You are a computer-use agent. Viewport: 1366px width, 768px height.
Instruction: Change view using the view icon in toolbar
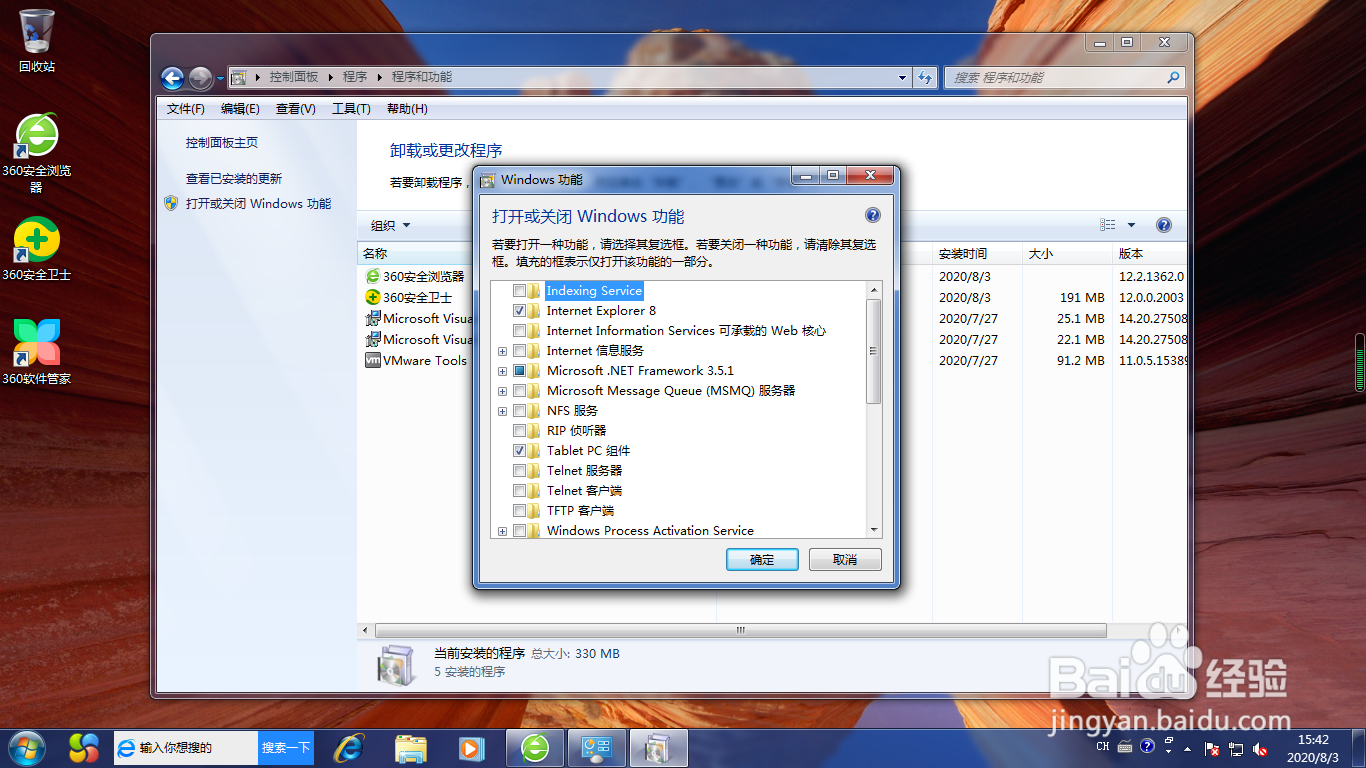point(1108,225)
